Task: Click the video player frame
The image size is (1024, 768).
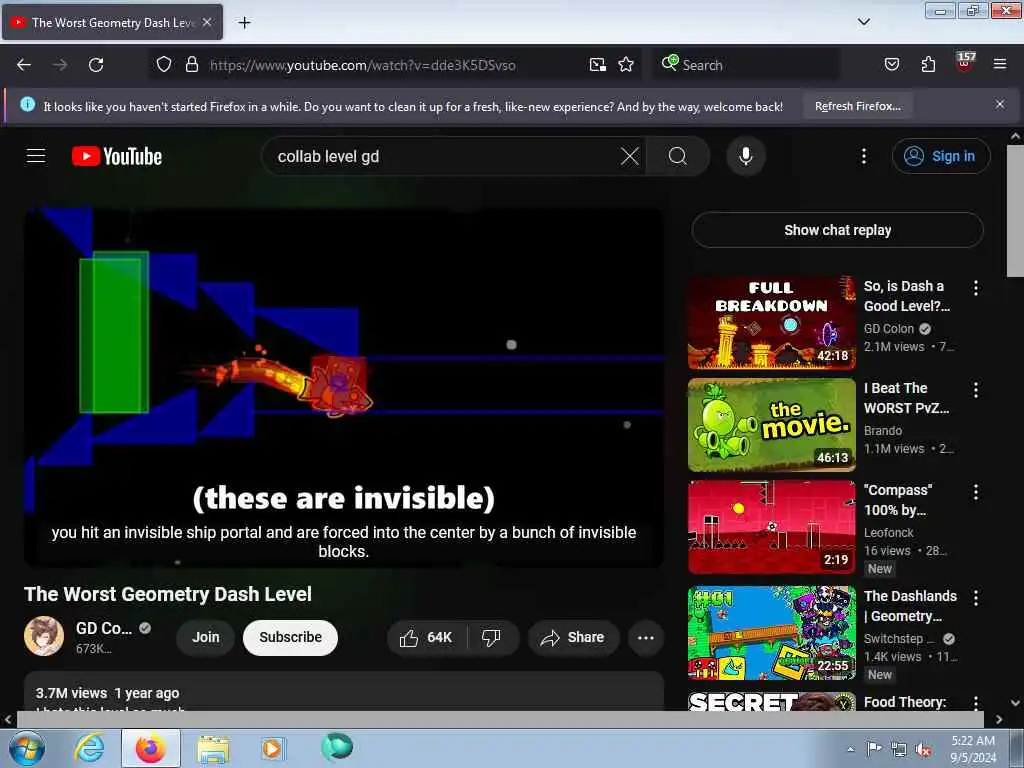Action: tap(344, 387)
